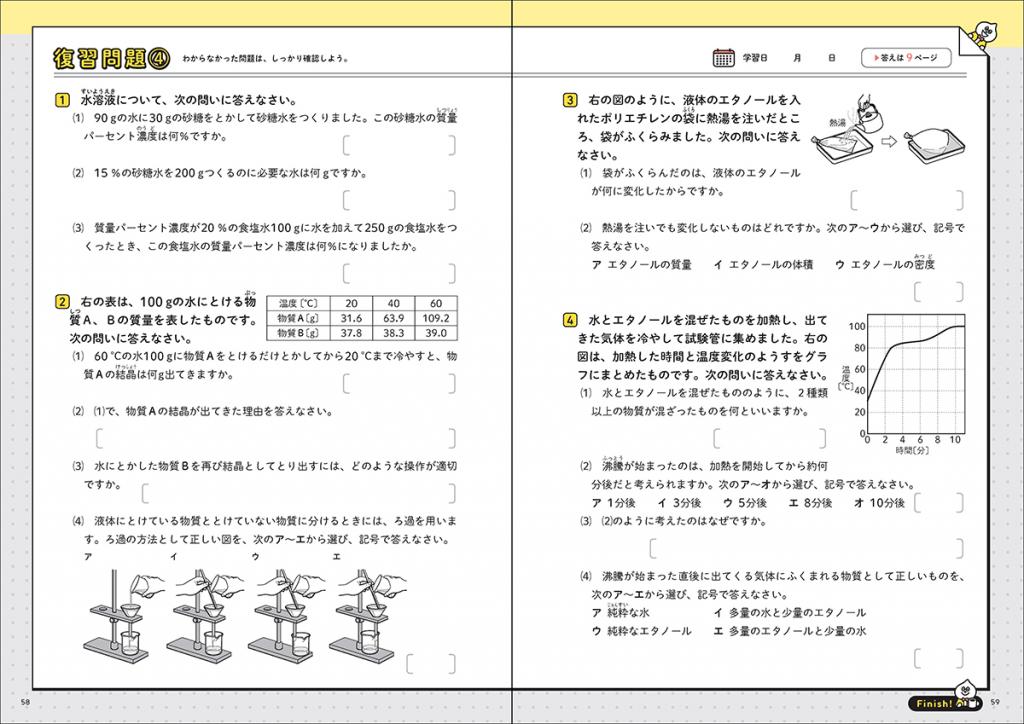Click the 物質A〔g〕 row label in the table
1024x724 pixels.
298,318
